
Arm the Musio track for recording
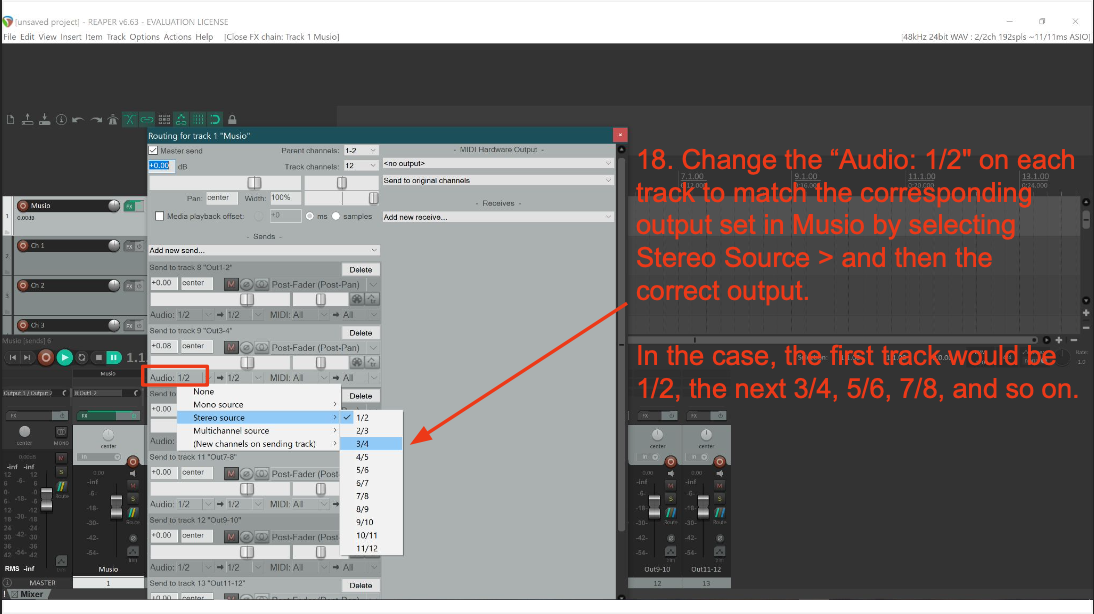[x=23, y=206]
